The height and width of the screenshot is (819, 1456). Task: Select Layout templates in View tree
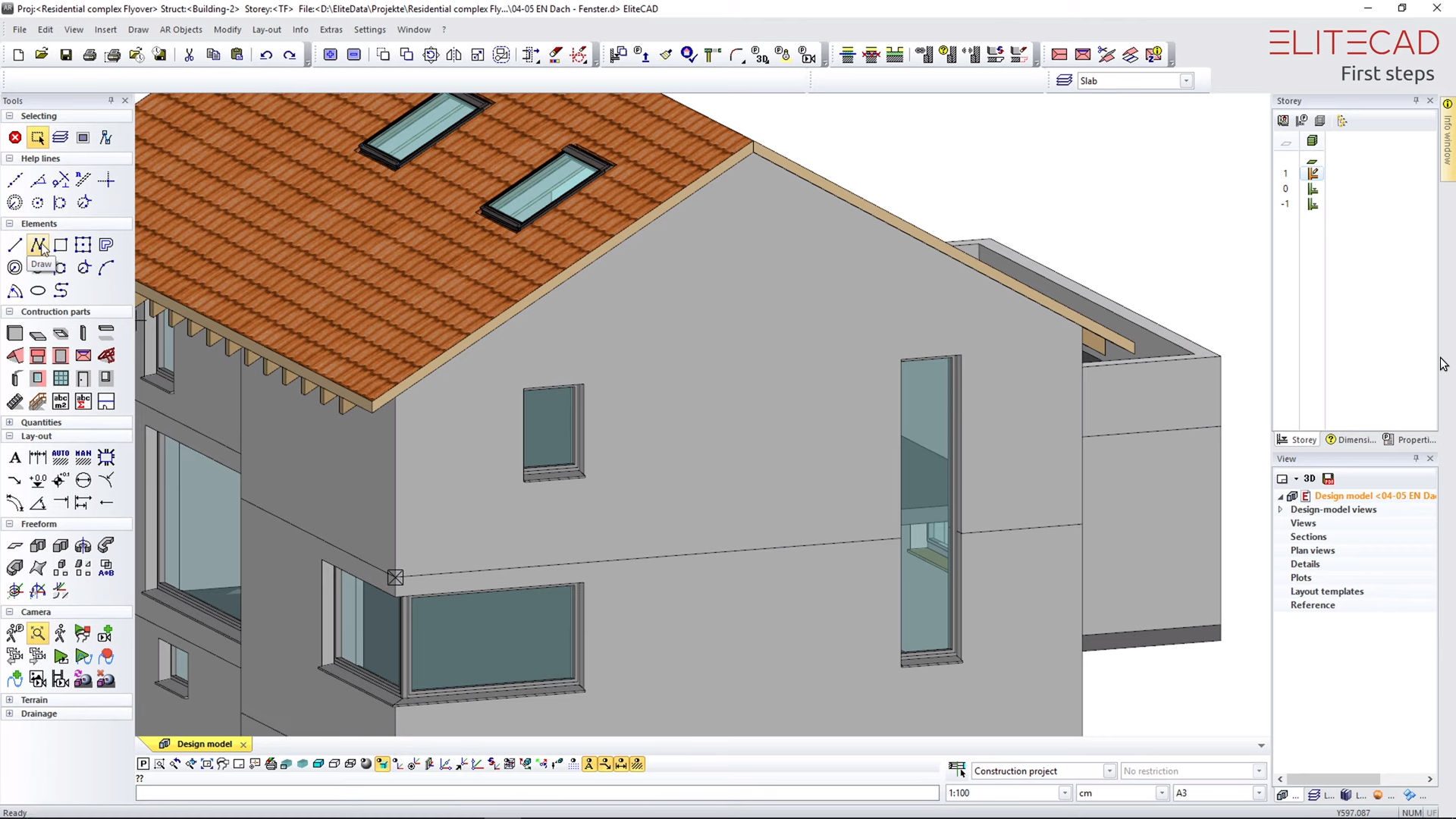tap(1327, 591)
